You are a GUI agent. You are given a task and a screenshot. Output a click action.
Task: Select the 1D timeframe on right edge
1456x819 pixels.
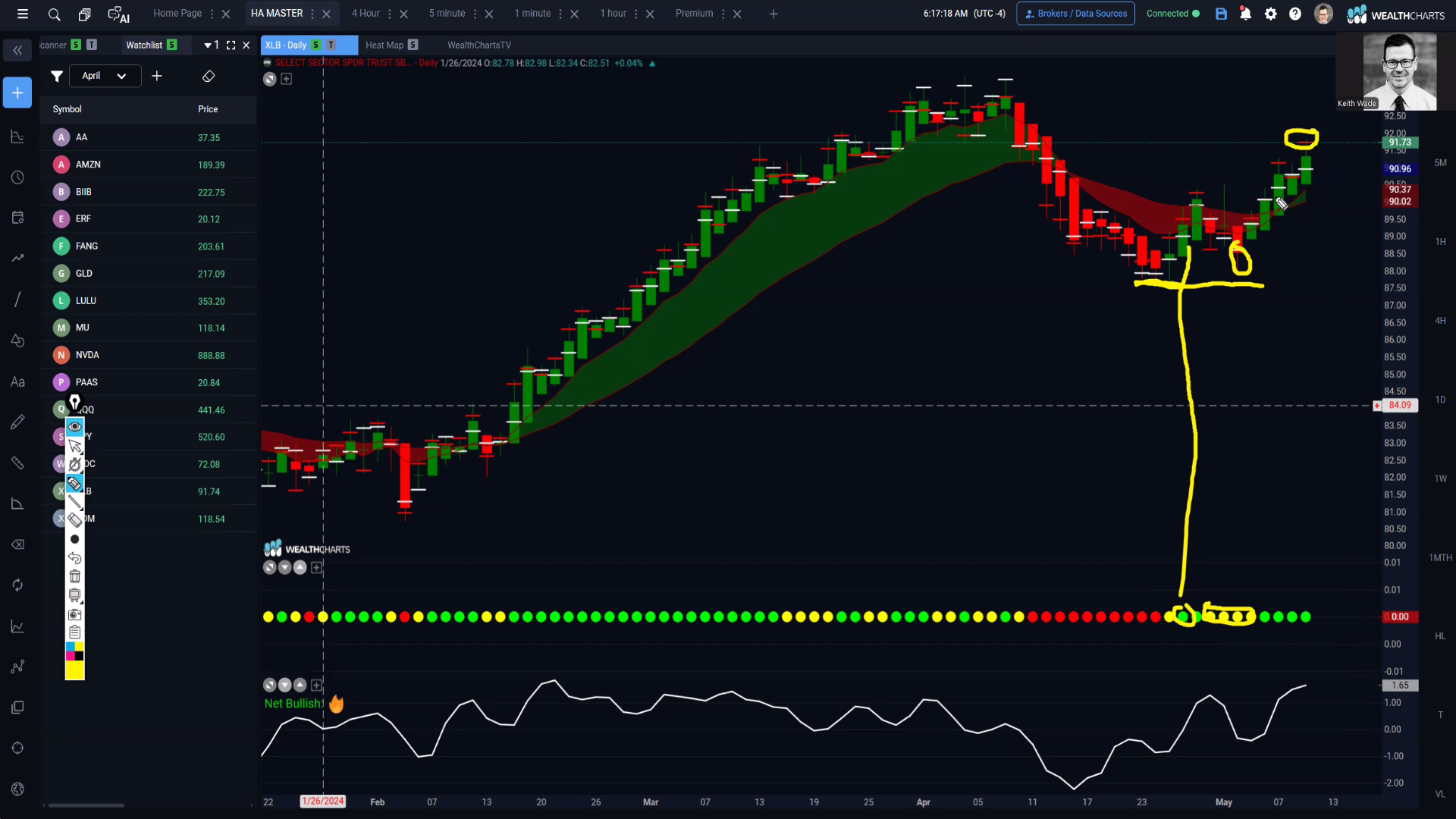[1440, 400]
